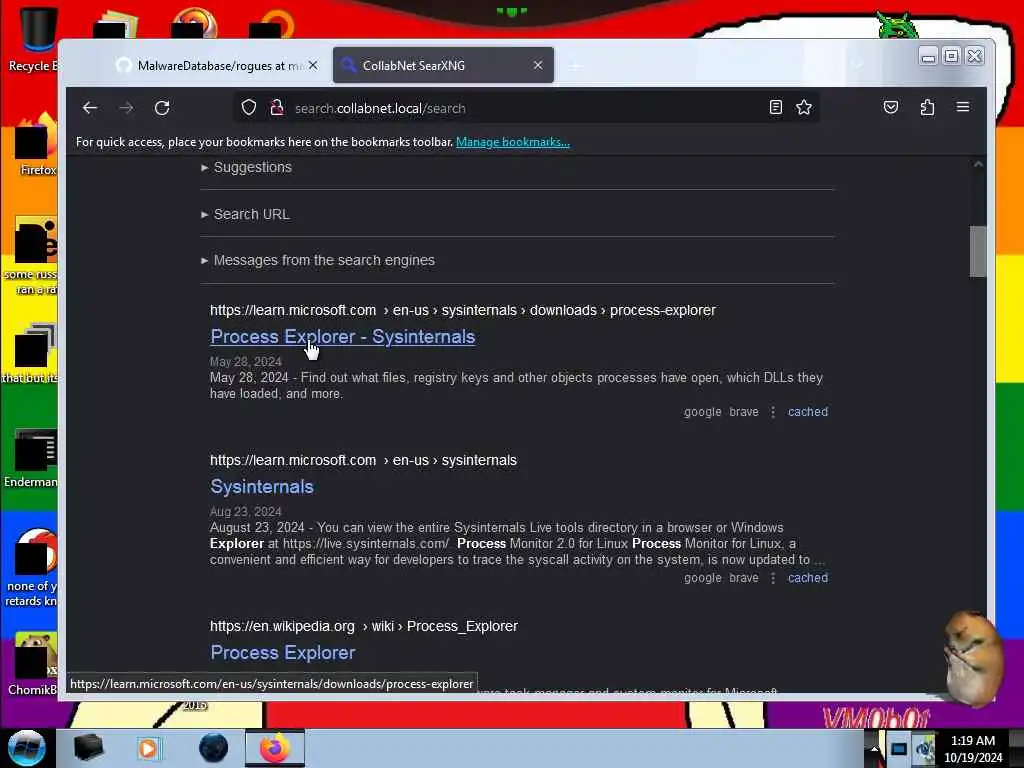The image size is (1024, 768).
Task: Open the Windows Start orb
Action: pos(27,748)
